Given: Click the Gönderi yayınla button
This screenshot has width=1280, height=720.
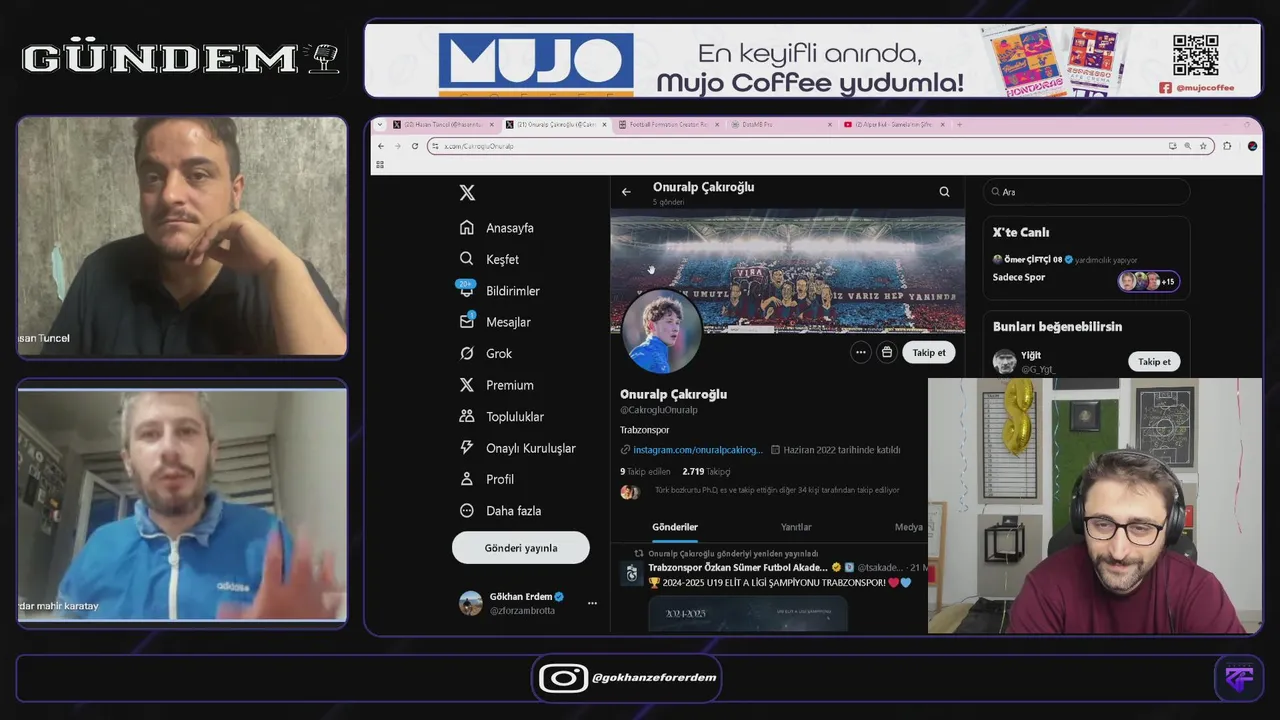Looking at the screenshot, I should [521, 548].
